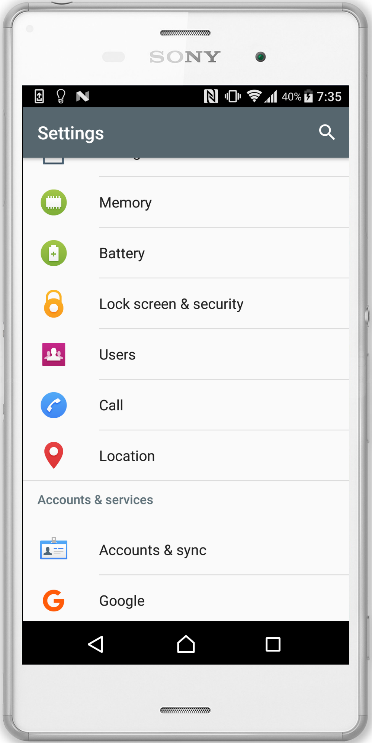The image size is (372, 743).
Task: Tap the NFC icon in status bar
Action: click(x=211, y=97)
